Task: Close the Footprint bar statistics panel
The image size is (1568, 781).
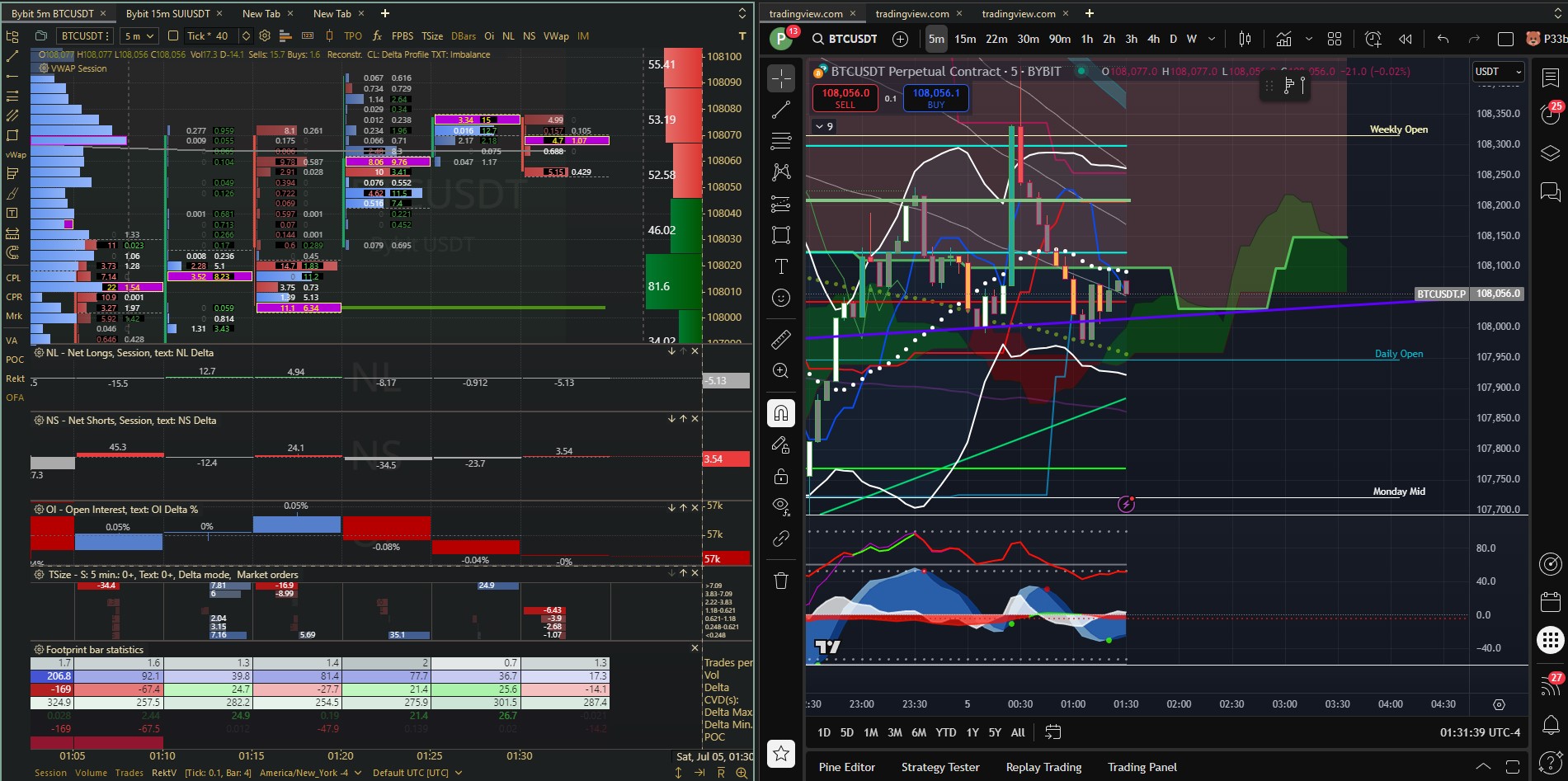Action: (x=695, y=649)
